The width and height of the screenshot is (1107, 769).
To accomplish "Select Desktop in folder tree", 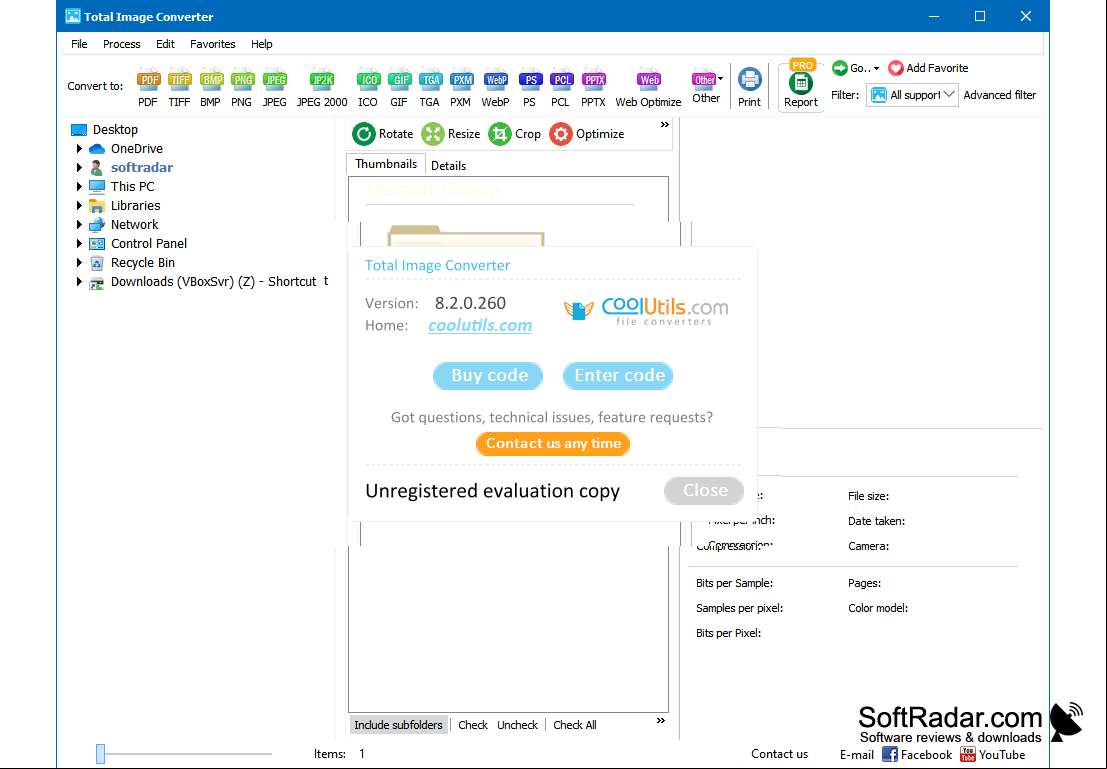I will [104, 130].
